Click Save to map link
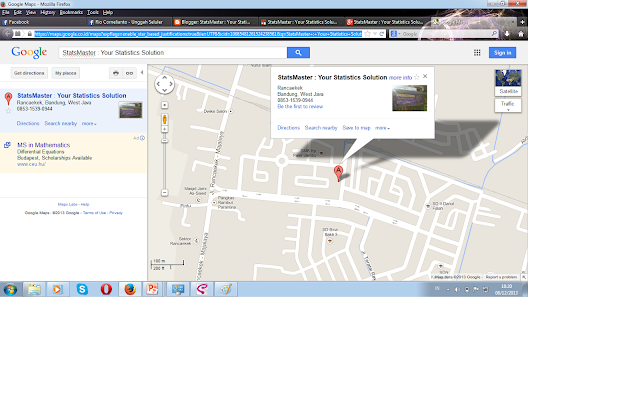The image size is (640, 402). click(356, 128)
